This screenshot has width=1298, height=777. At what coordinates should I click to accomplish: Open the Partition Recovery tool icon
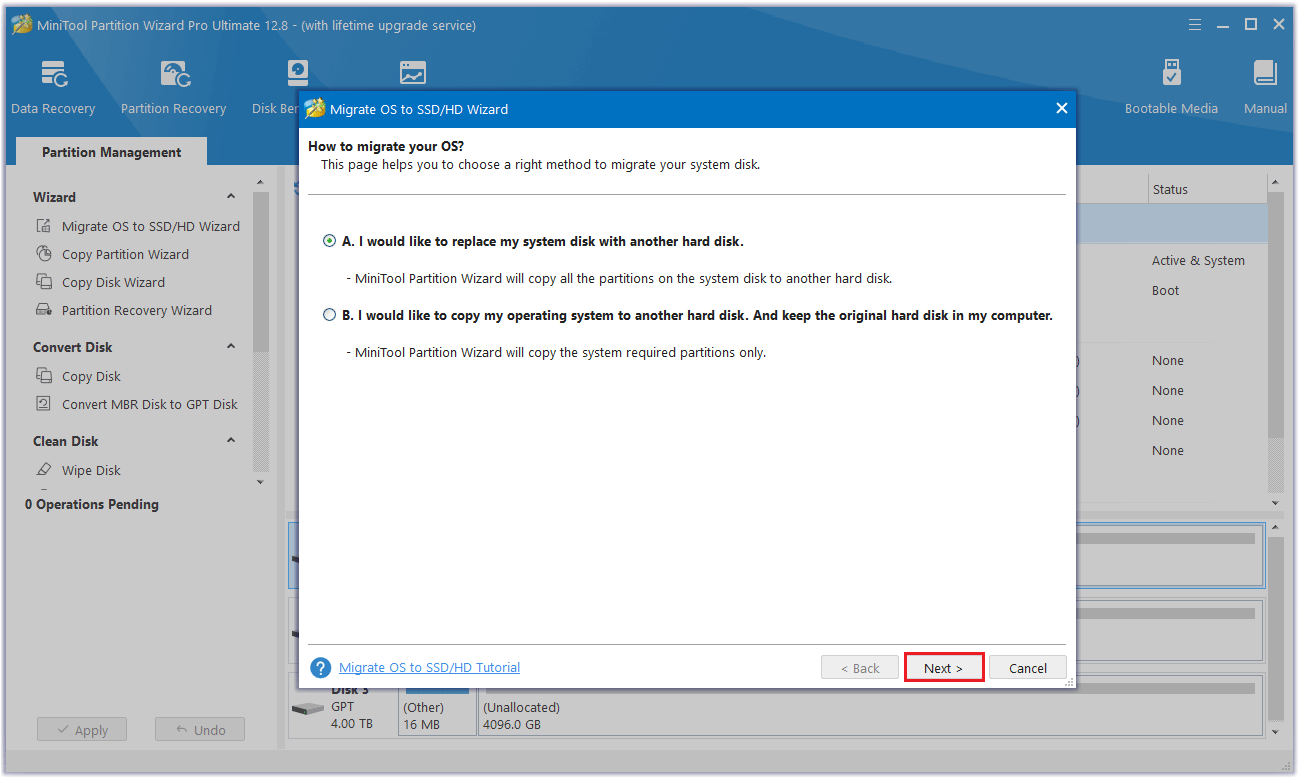point(174,75)
